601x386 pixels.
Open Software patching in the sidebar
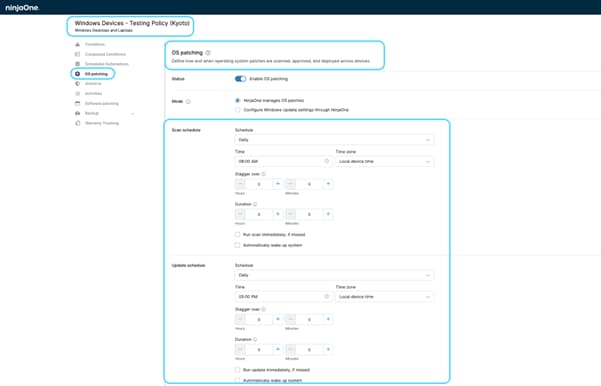[x=102, y=103]
